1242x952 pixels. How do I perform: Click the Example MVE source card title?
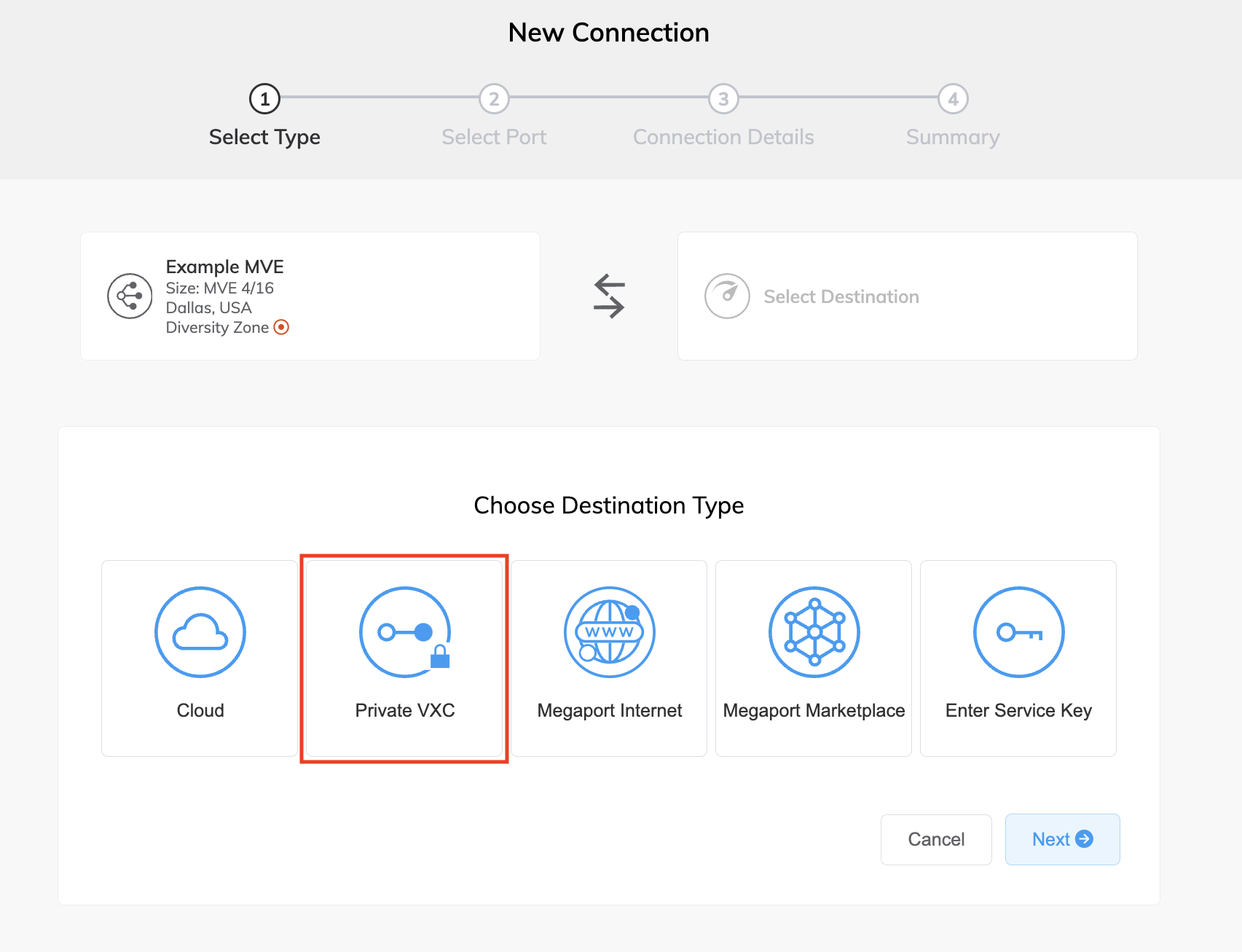click(224, 267)
